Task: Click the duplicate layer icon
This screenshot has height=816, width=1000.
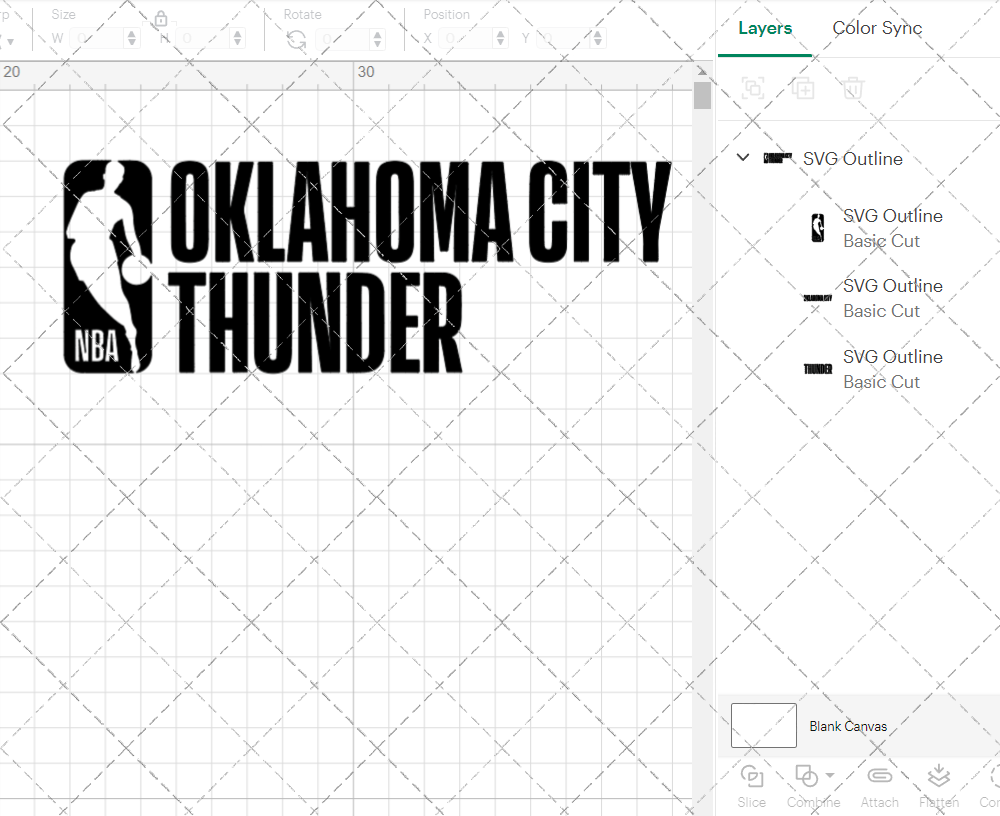Action: pyautogui.click(x=802, y=88)
